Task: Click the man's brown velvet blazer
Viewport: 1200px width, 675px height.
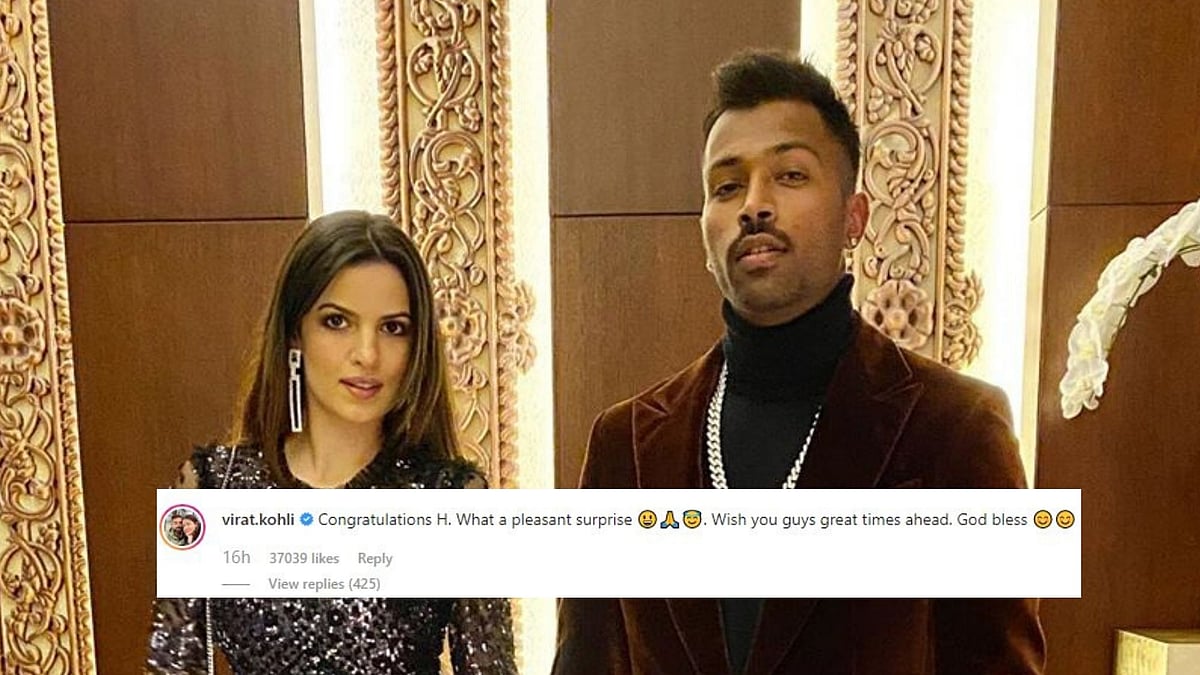Action: 800,500
